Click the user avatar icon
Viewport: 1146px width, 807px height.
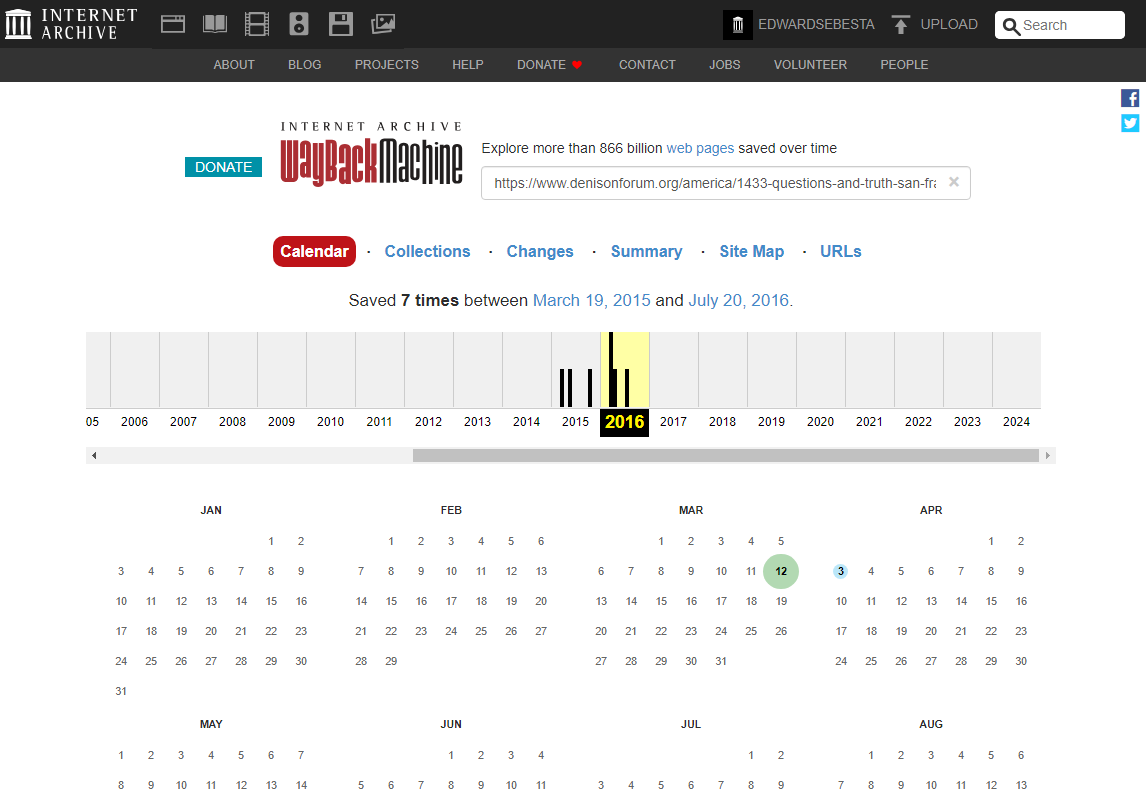737,25
